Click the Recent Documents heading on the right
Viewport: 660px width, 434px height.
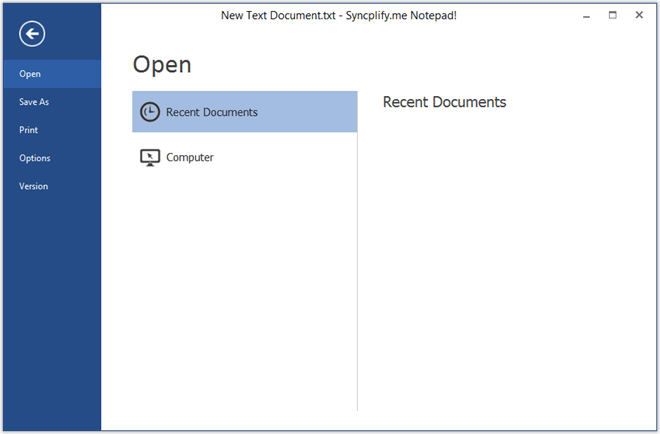coord(444,102)
